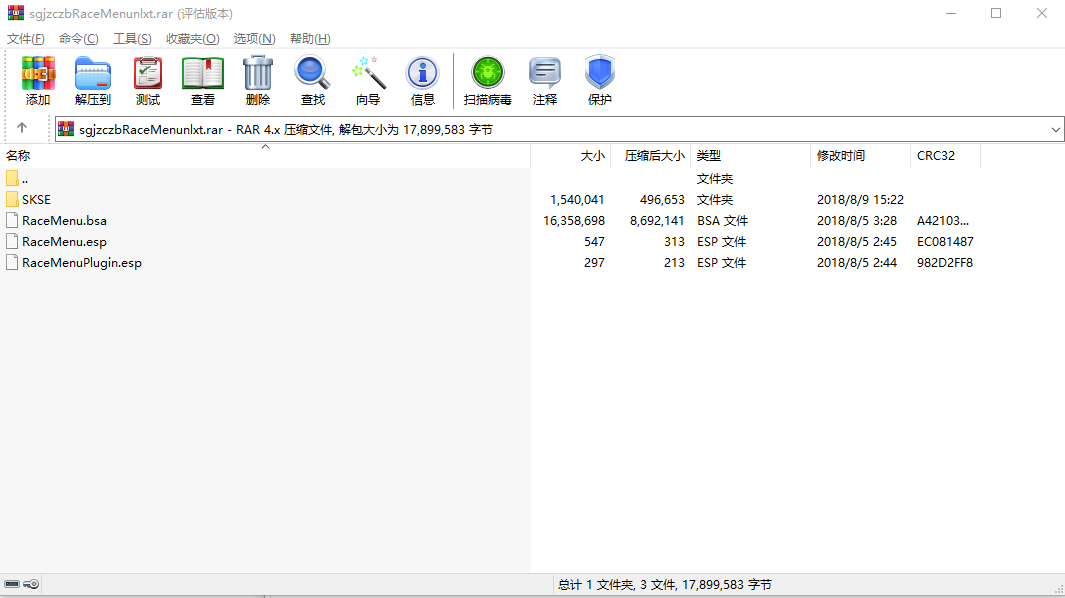Click the size value 547
This screenshot has height=598, width=1065.
pos(594,242)
